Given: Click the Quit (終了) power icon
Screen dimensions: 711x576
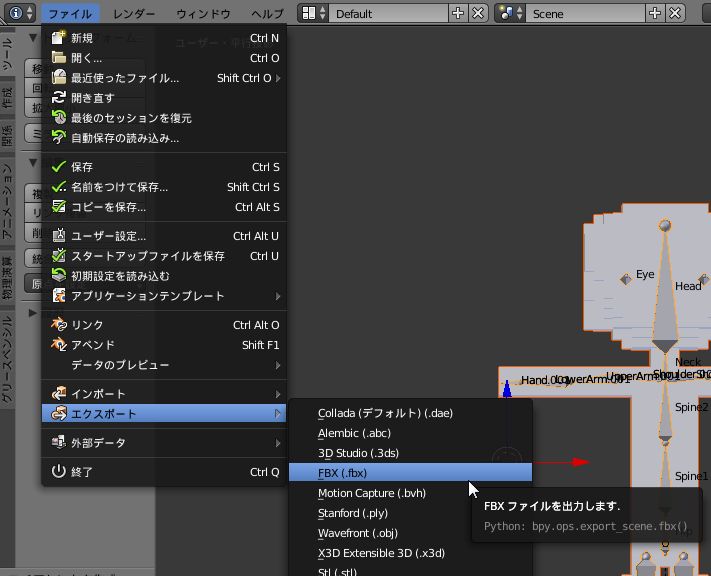Looking at the screenshot, I should (x=58, y=472).
